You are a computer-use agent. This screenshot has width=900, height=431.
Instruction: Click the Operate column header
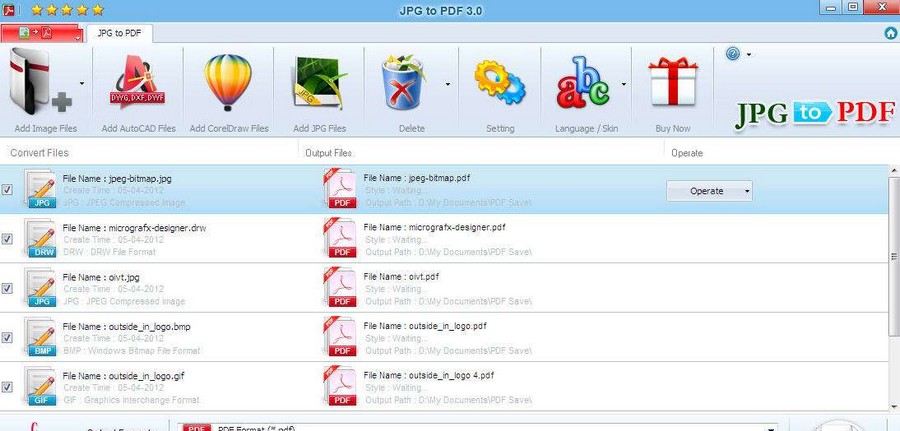pos(687,153)
